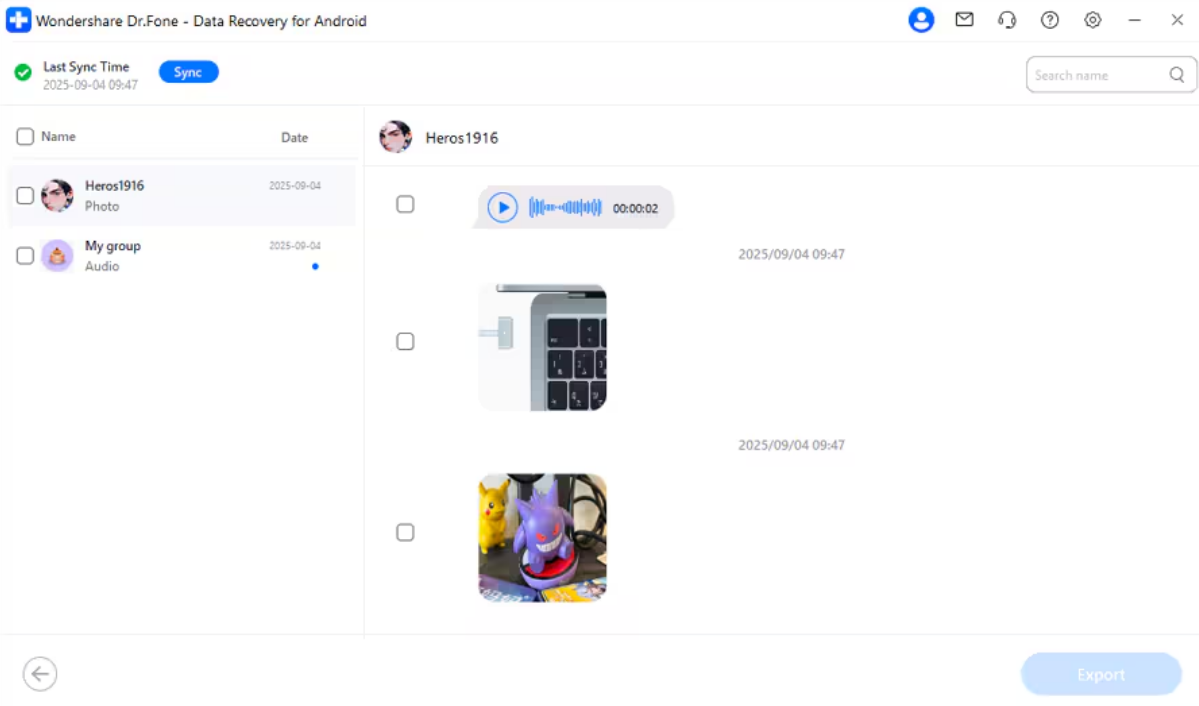
Task: Click the search magnifier icon
Action: [x=1177, y=75]
